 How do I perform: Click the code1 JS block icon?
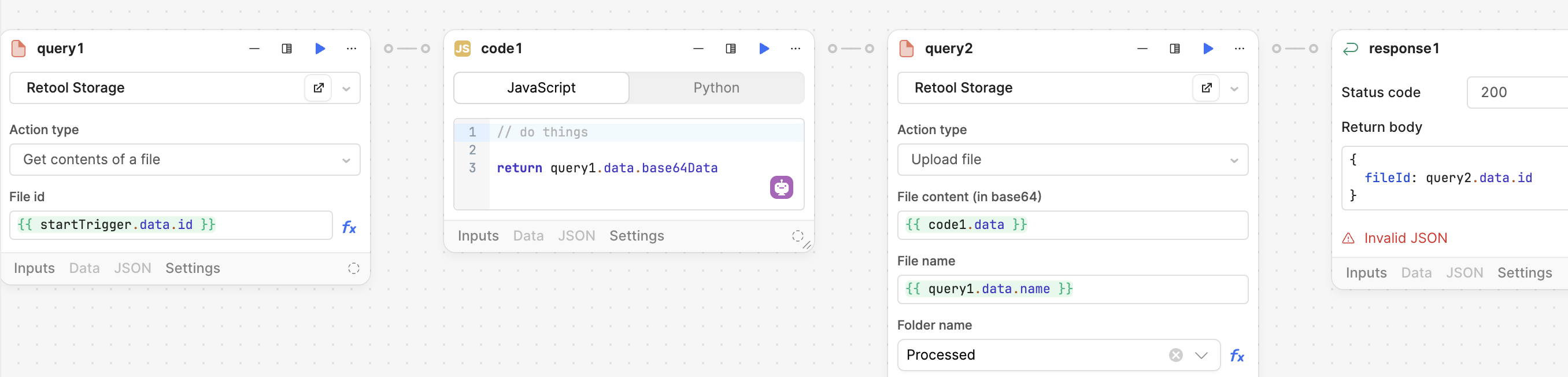click(463, 49)
